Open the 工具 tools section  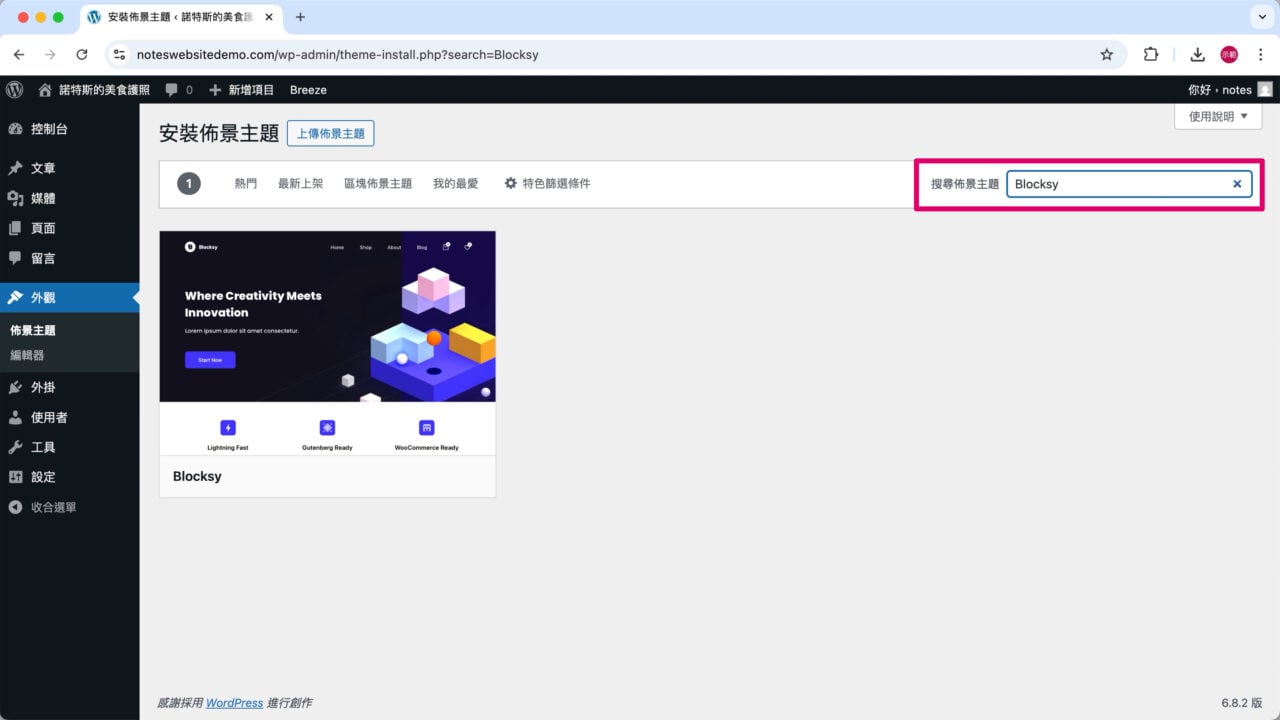pyautogui.click(x=43, y=447)
